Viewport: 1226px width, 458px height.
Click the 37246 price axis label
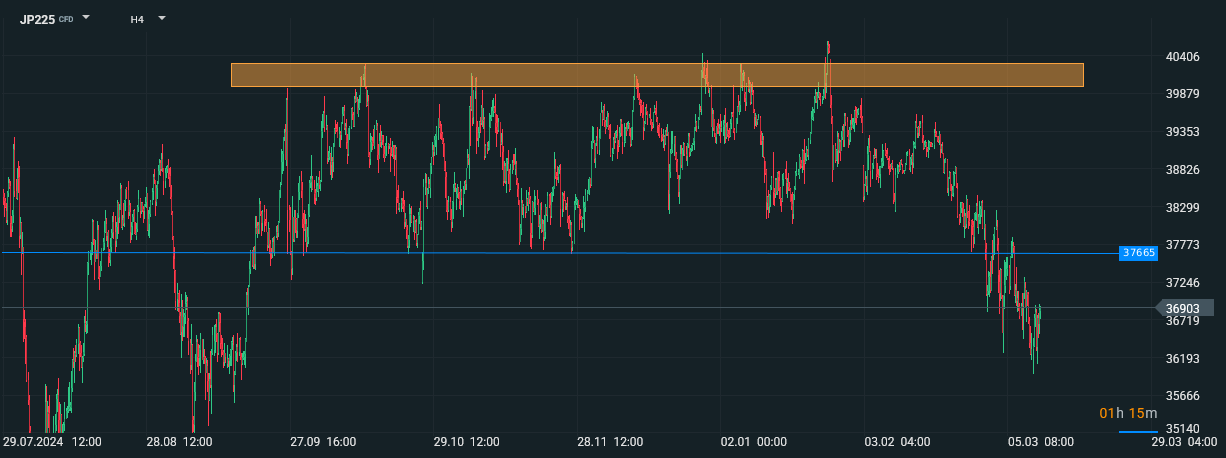pos(1183,283)
